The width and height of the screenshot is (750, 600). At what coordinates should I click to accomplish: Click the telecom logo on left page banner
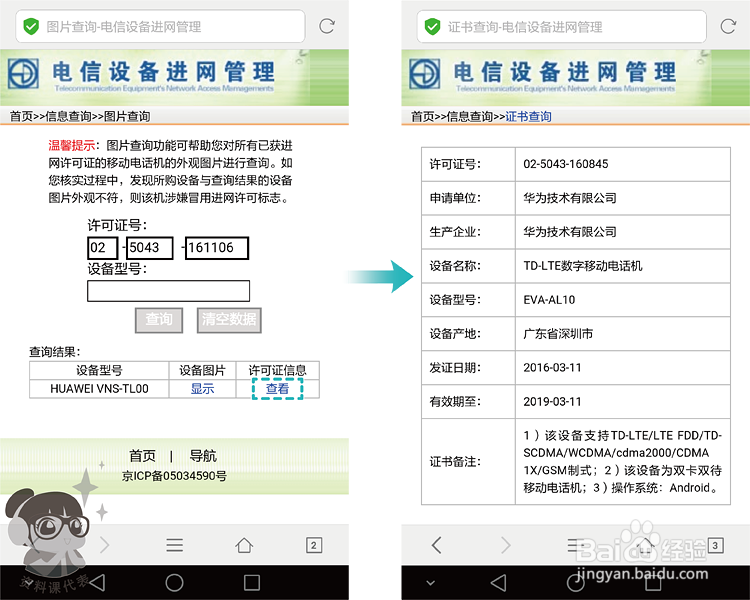pos(23,74)
